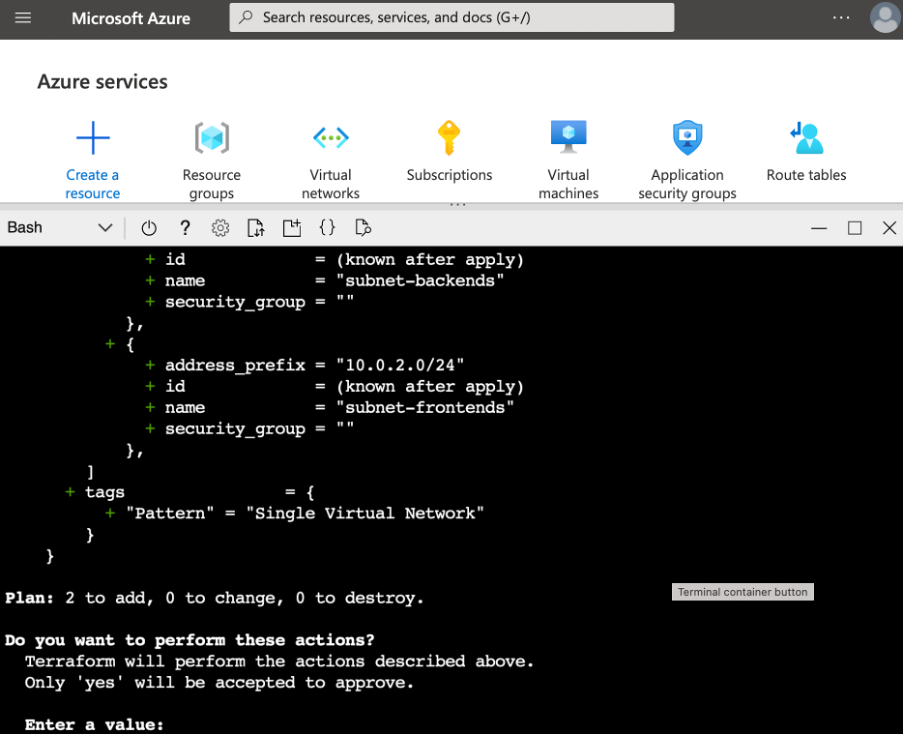Viewport: 904px width, 734px height.
Task: Click the "subnet-frontends" name value in terminal
Action: (425, 408)
